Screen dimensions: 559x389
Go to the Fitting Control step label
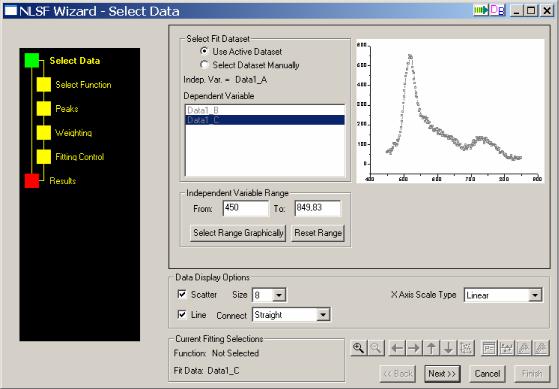tap(80, 157)
